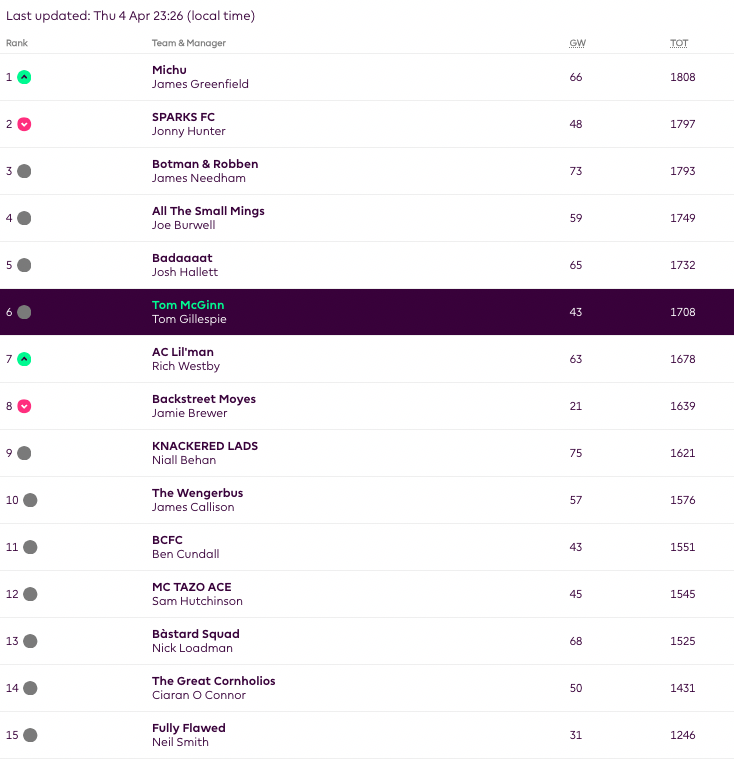Click the Rank column header
Image resolution: width=734 pixels, height=759 pixels.
coord(16,43)
